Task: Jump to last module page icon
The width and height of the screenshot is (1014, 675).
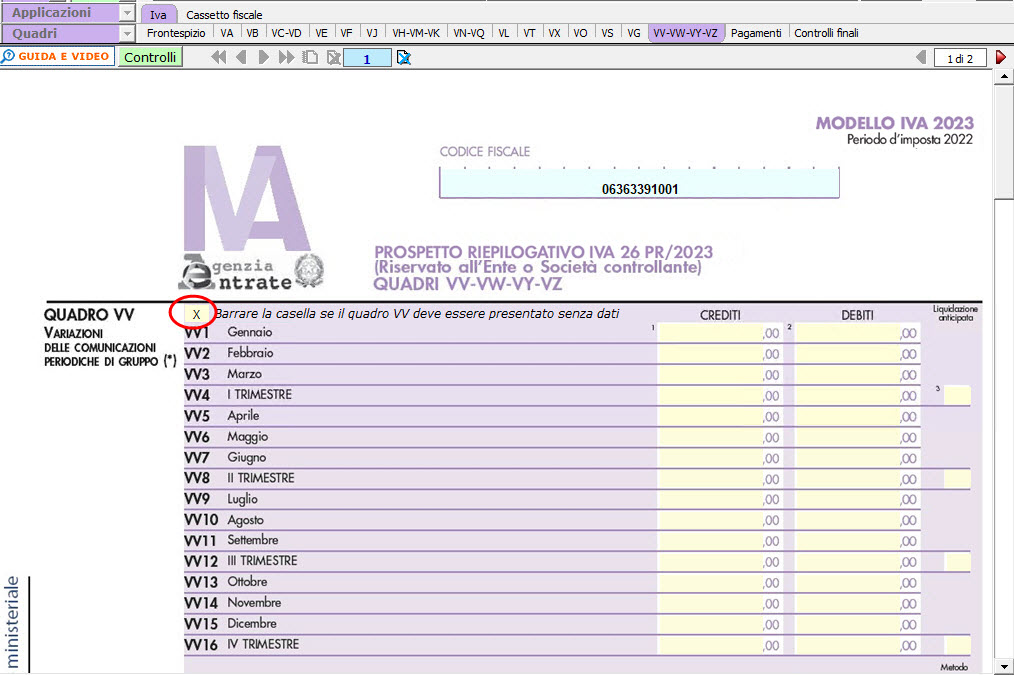Action: click(286, 58)
